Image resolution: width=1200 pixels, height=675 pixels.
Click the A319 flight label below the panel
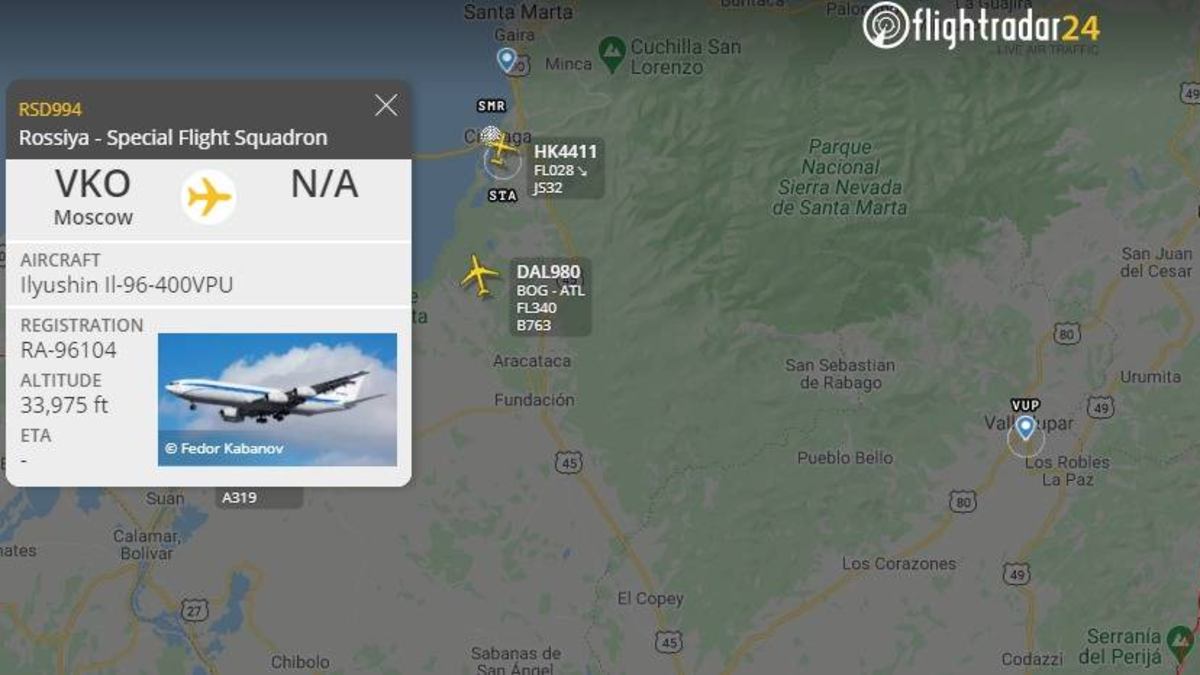(x=240, y=497)
